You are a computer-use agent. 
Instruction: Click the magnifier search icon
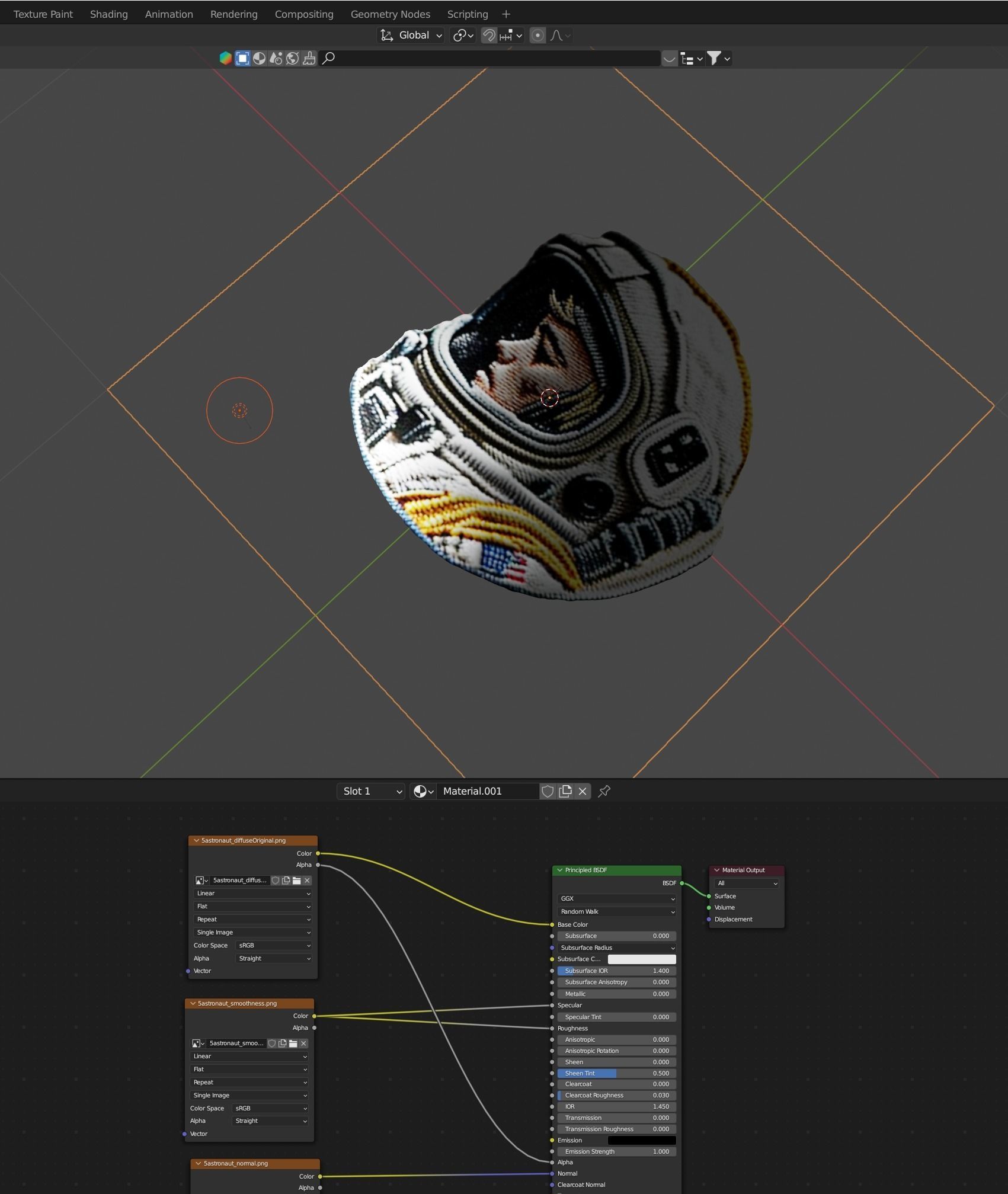[x=328, y=58]
